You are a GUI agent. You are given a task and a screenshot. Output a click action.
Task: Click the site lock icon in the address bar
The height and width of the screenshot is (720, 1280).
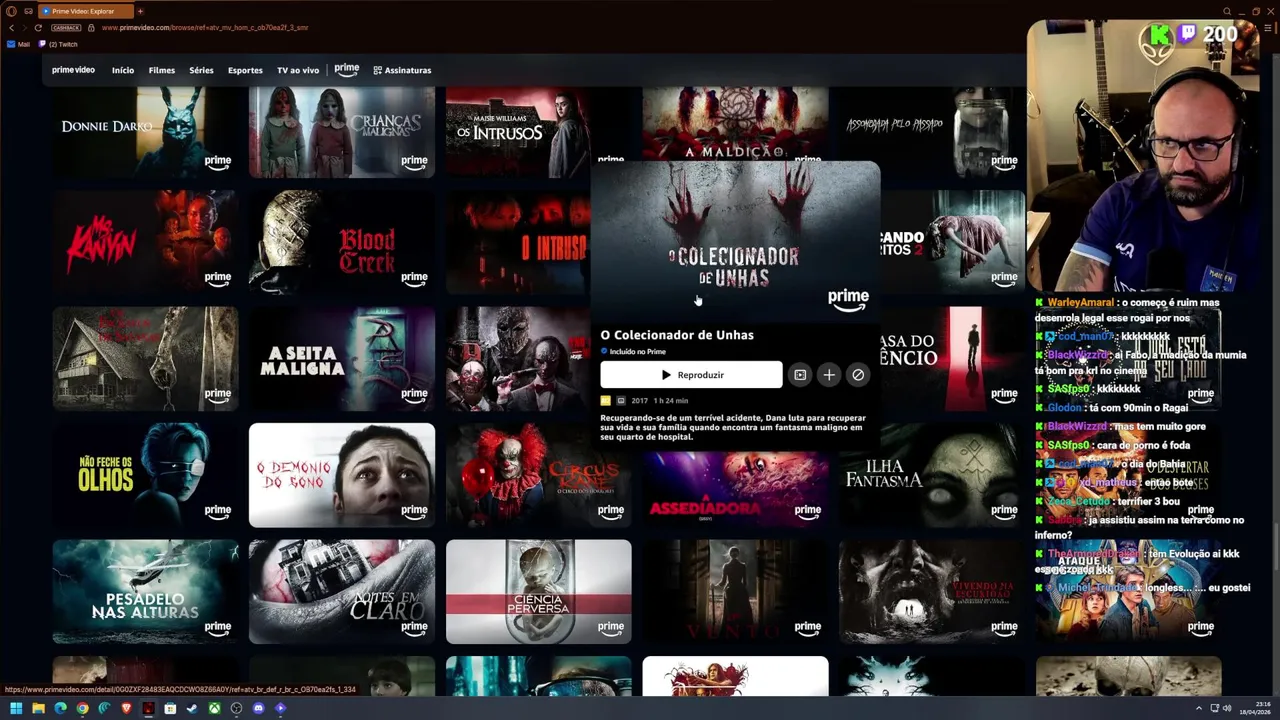92,28
